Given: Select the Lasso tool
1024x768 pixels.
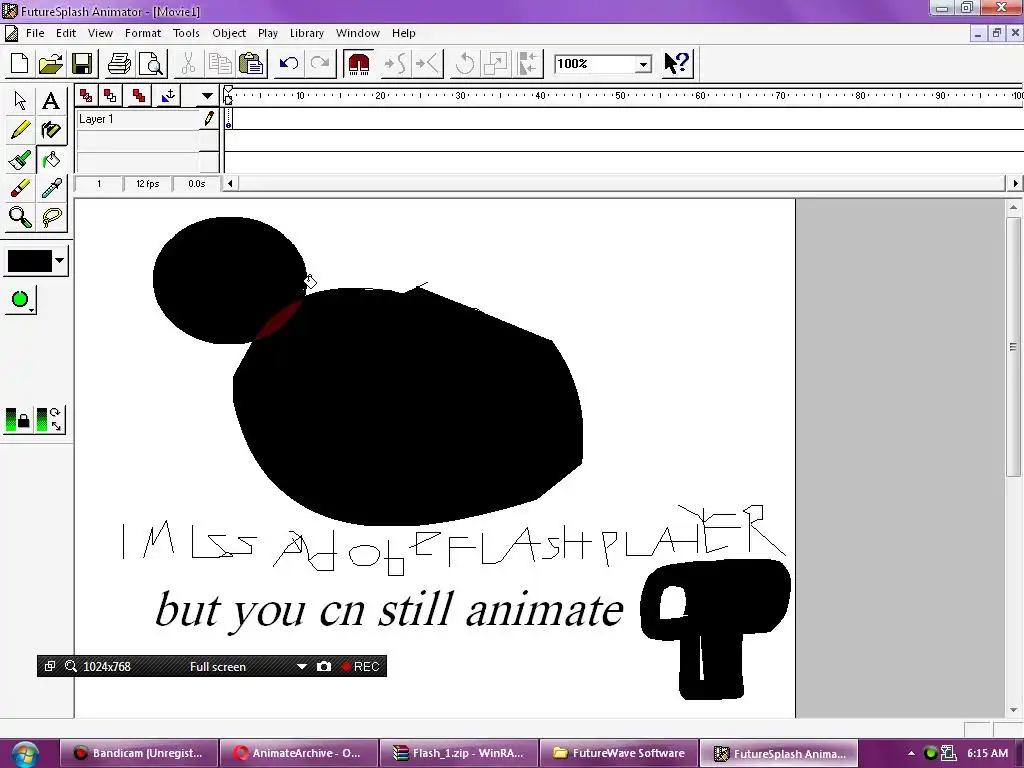Looking at the screenshot, I should point(50,217).
